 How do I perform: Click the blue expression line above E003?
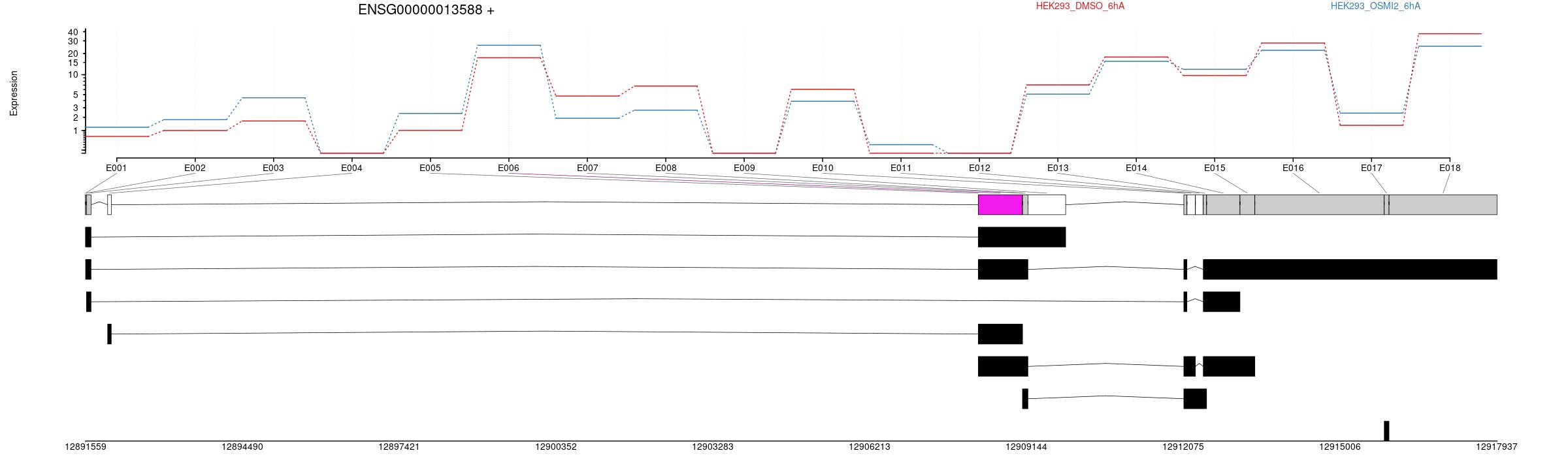(274, 97)
